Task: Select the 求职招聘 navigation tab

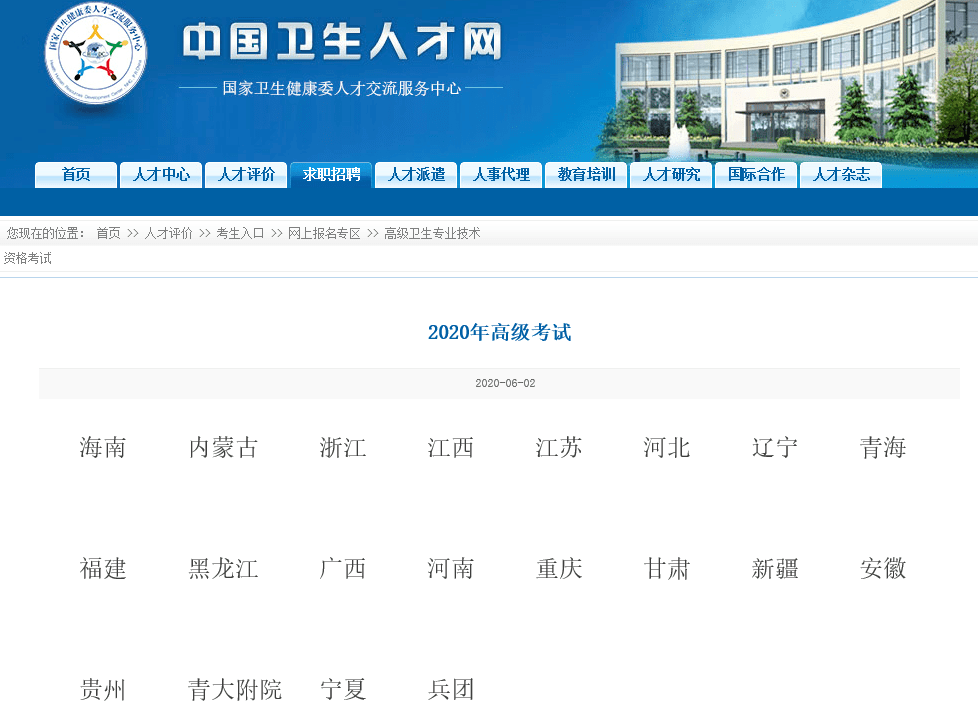Action: (331, 175)
